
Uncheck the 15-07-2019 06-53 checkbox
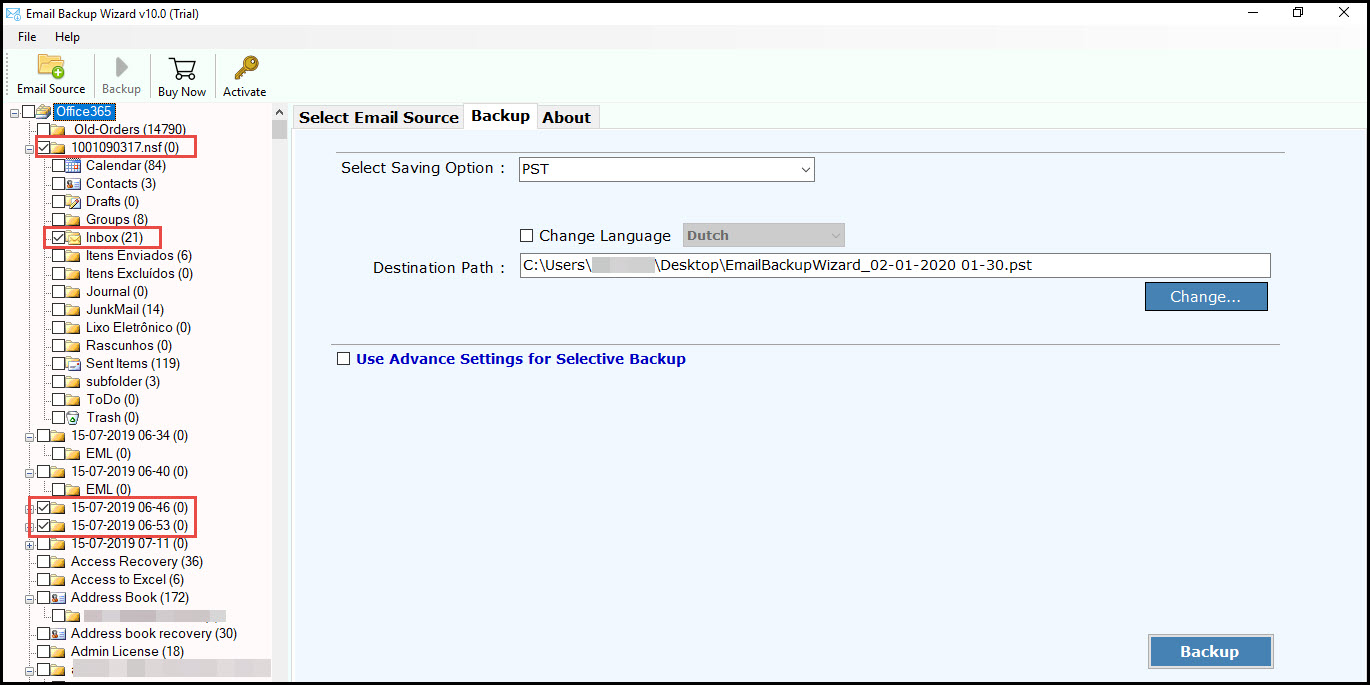pos(43,525)
